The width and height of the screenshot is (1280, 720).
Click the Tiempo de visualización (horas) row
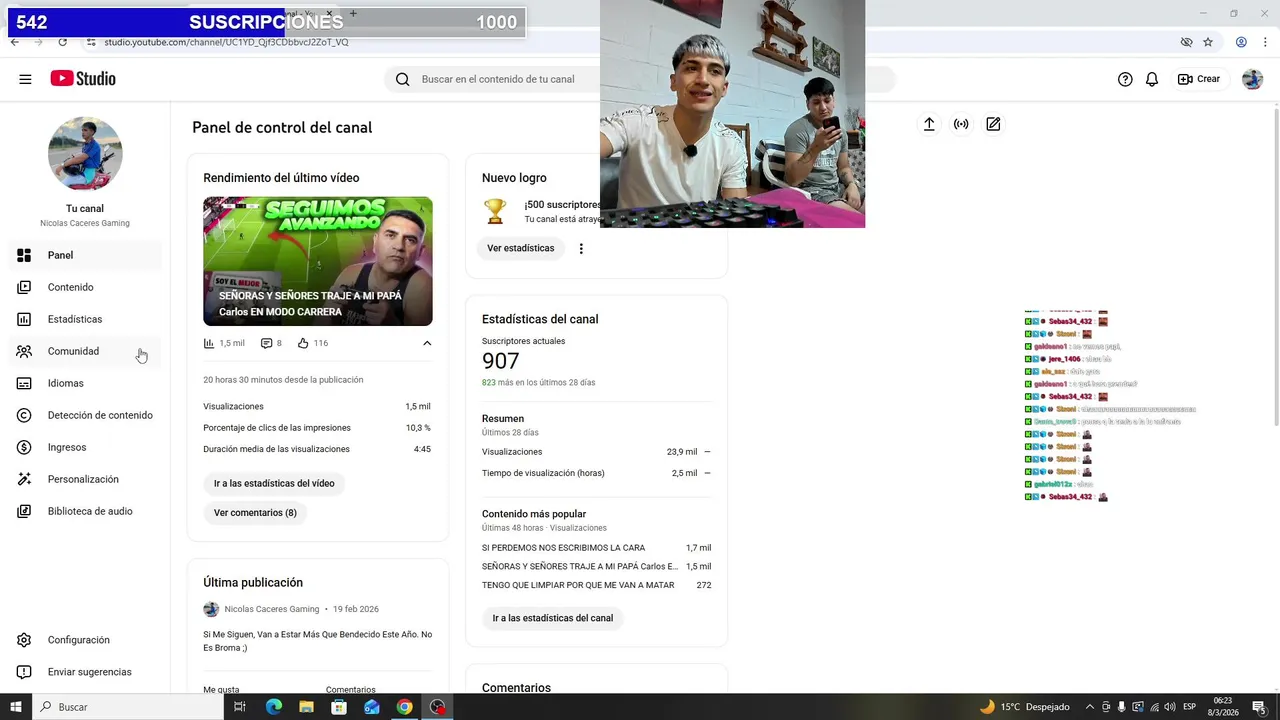pos(596,473)
